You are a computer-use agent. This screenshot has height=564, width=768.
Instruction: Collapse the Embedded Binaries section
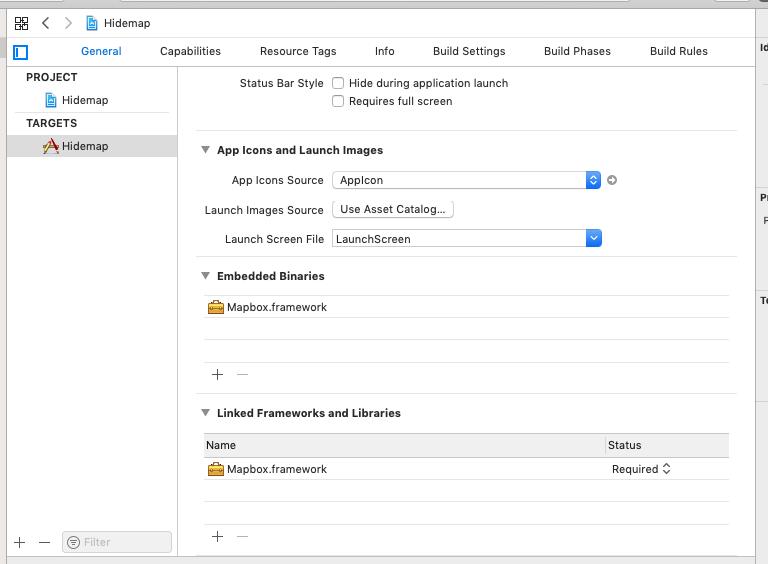pyautogui.click(x=205, y=276)
